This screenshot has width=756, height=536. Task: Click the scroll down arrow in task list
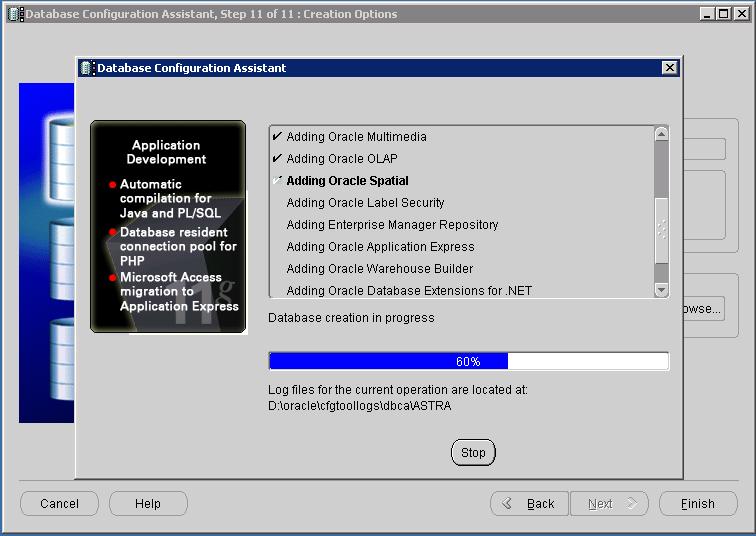662,290
